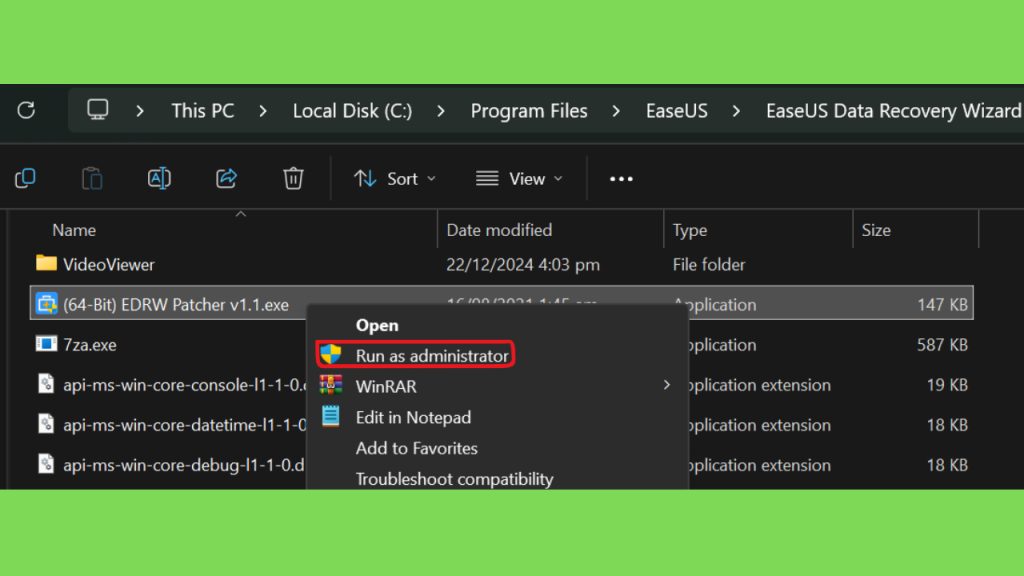Sort by the Date modified column

click(499, 230)
